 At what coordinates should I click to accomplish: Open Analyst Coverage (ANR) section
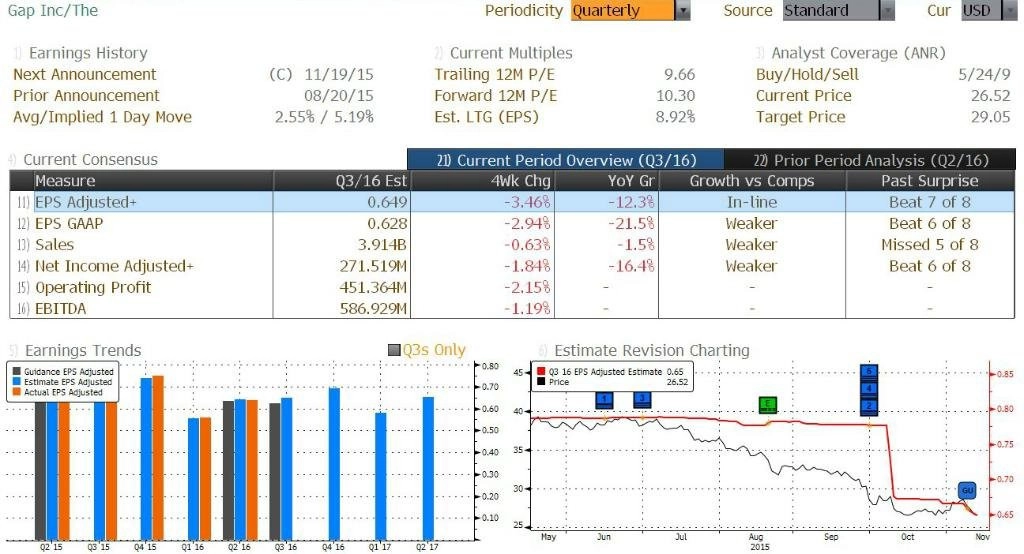pos(858,53)
